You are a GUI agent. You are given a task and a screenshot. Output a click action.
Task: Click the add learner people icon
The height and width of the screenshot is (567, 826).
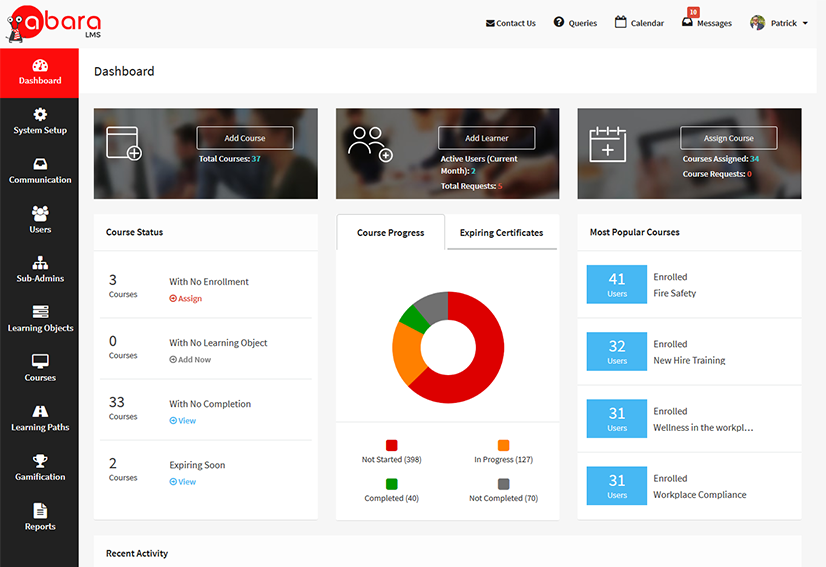(370, 144)
